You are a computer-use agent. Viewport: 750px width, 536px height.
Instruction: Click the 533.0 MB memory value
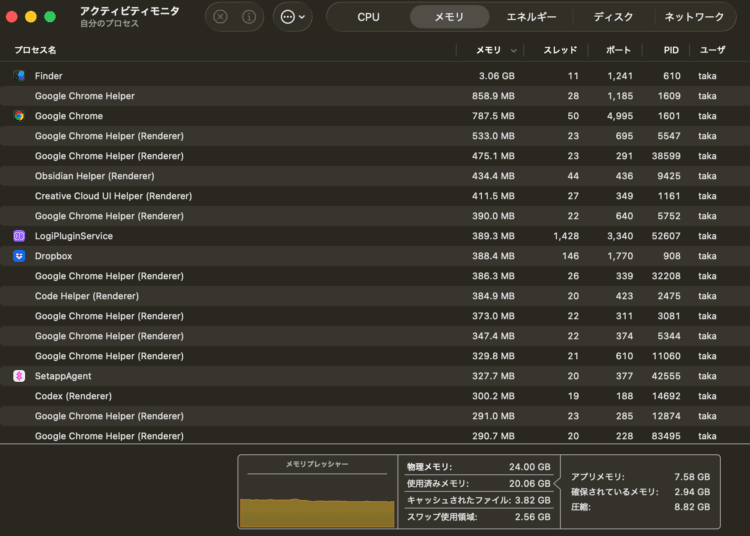coord(493,136)
